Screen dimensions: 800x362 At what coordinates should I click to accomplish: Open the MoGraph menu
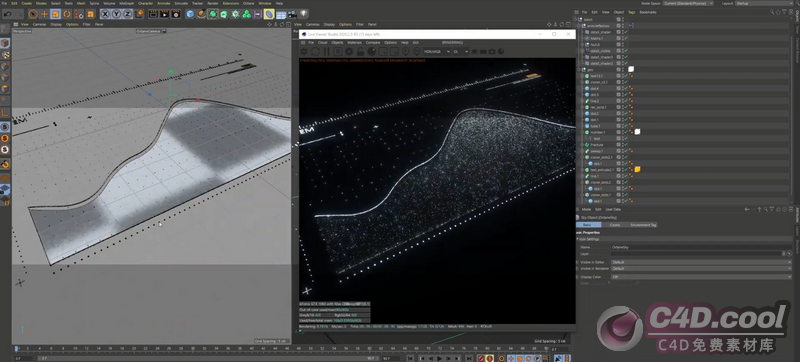coord(127,3)
